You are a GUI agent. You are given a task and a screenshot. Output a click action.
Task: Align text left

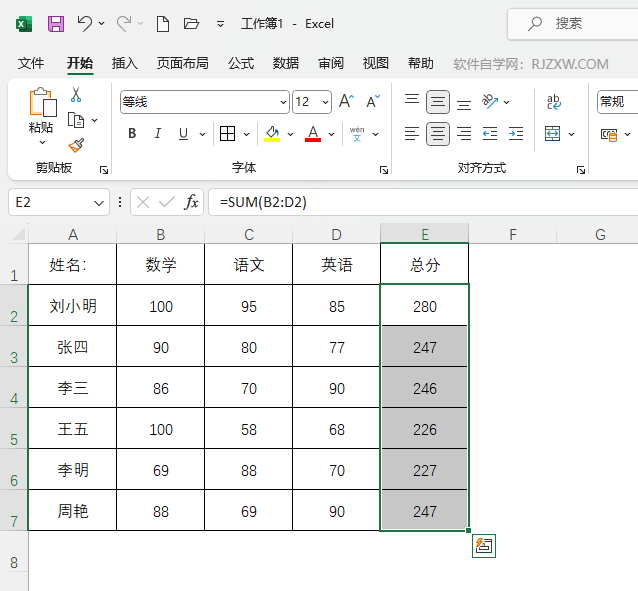(412, 134)
